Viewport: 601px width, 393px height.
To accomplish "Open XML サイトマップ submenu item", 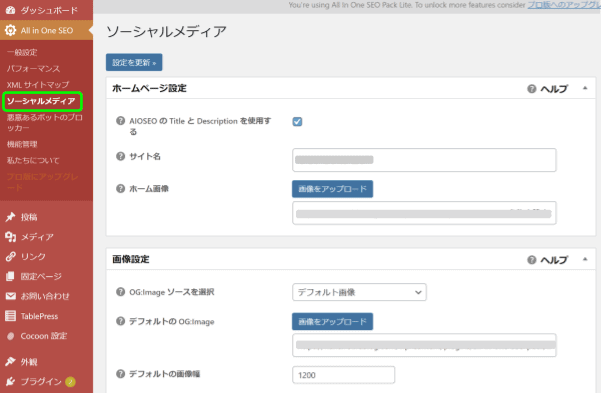I will point(38,85).
